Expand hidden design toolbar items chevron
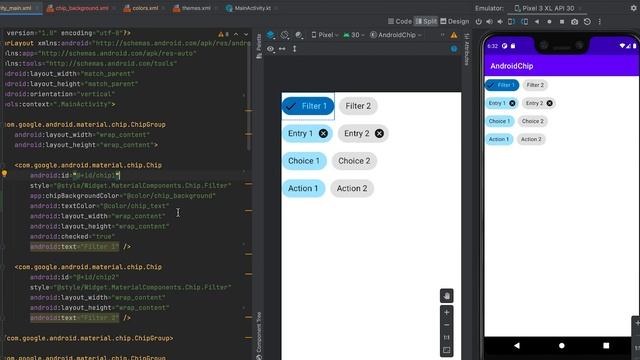 tap(442, 35)
